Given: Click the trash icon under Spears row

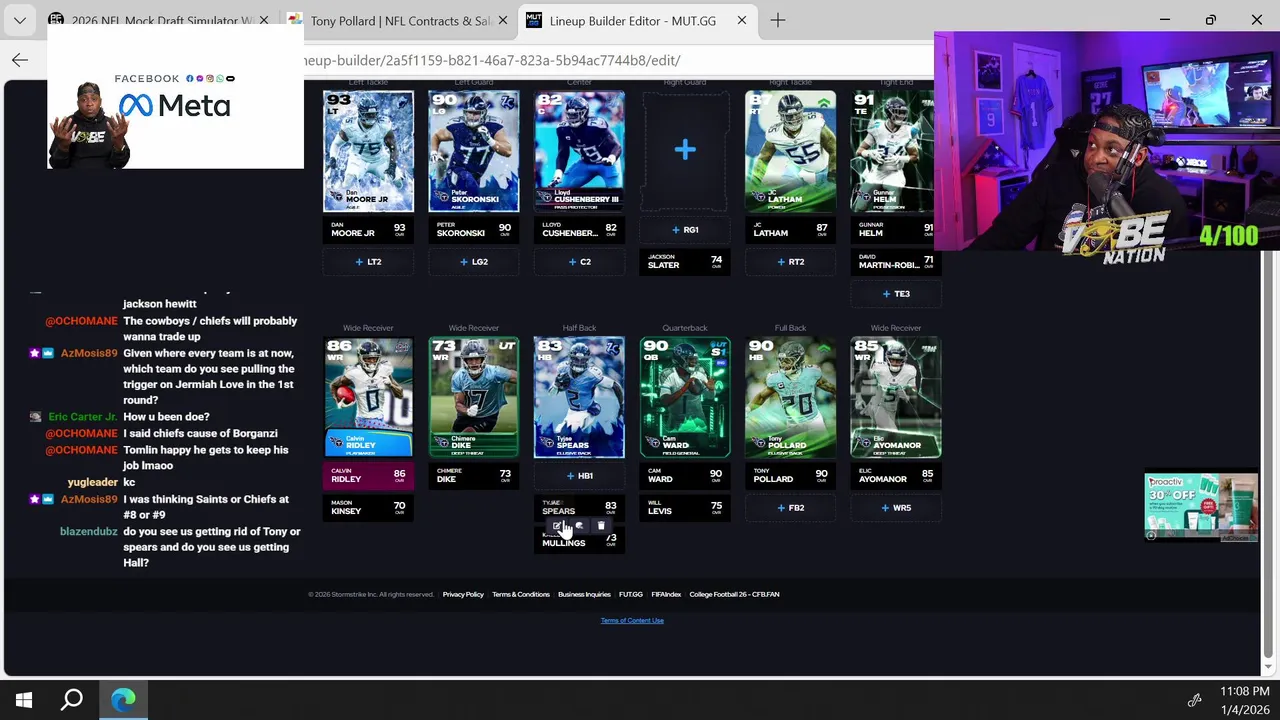Looking at the screenshot, I should 601,526.
